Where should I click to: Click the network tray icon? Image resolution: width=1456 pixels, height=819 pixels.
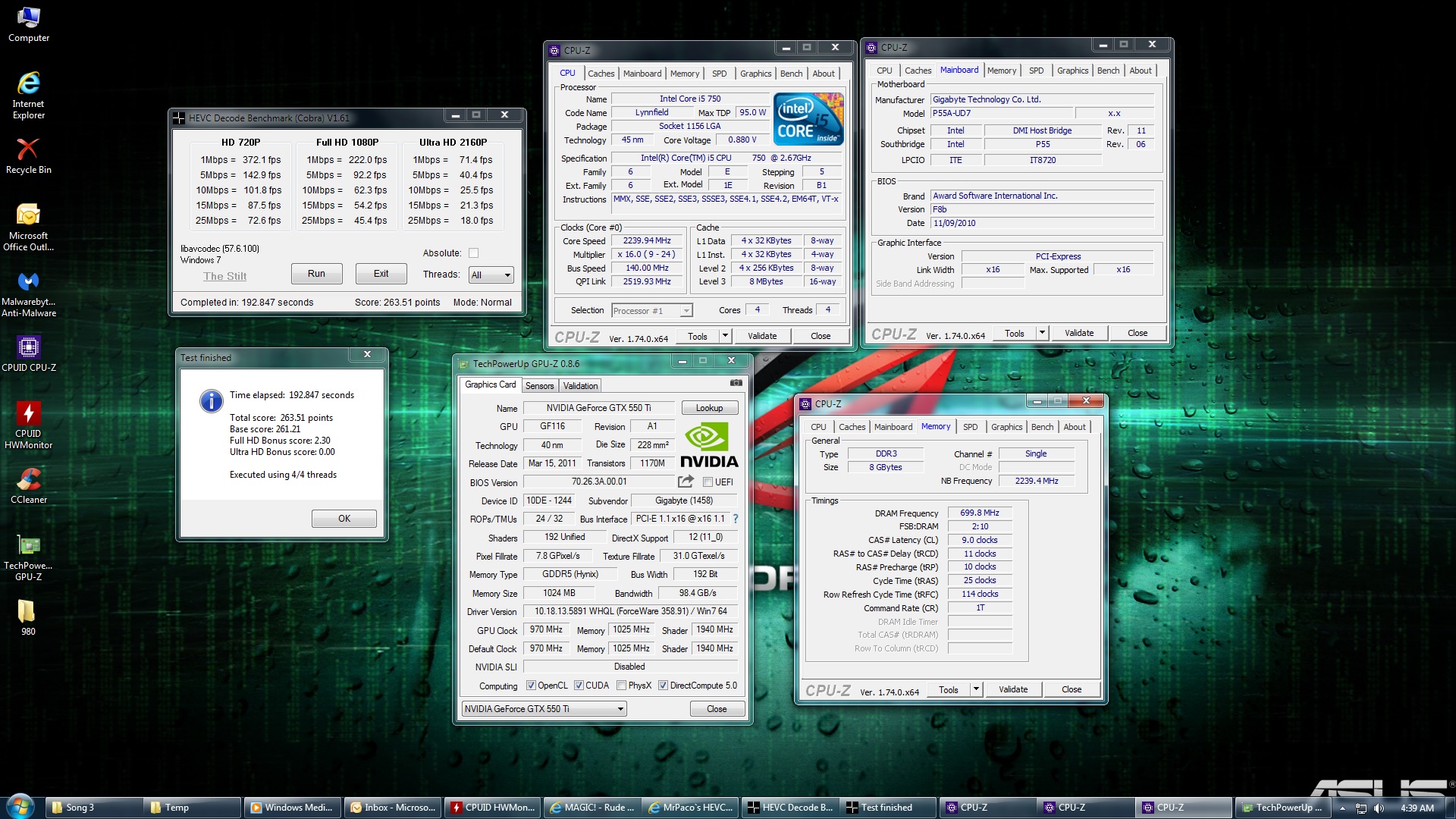coord(1360,808)
